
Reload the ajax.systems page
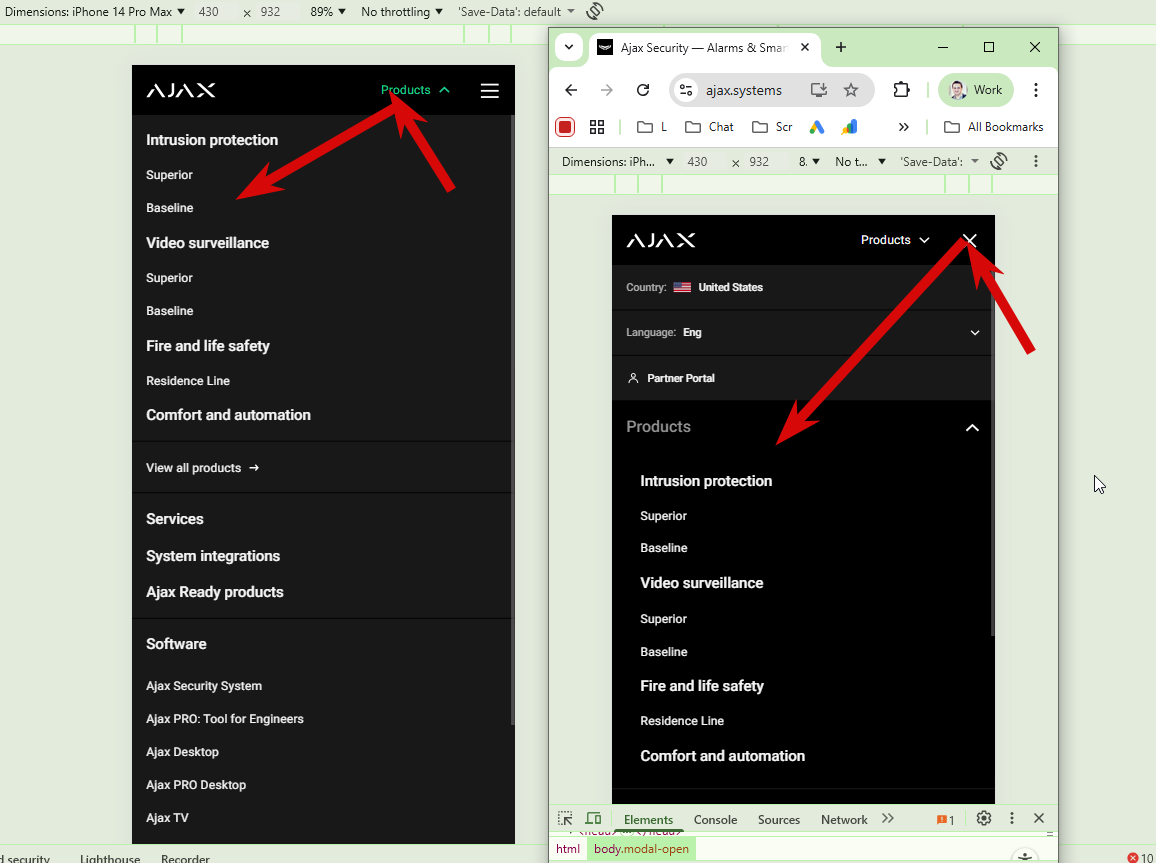643,90
